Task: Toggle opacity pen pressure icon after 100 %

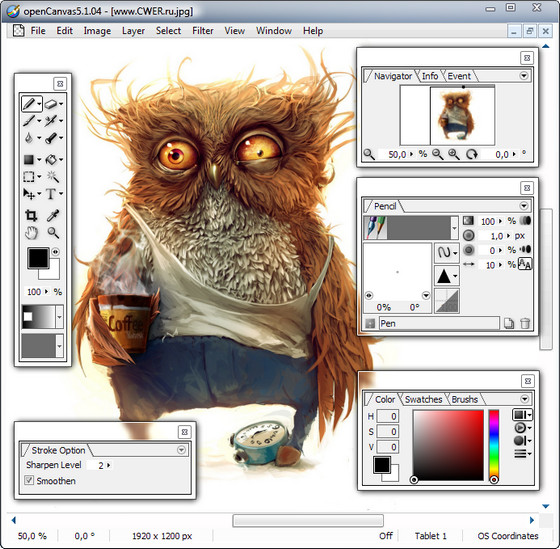Action: [525, 221]
